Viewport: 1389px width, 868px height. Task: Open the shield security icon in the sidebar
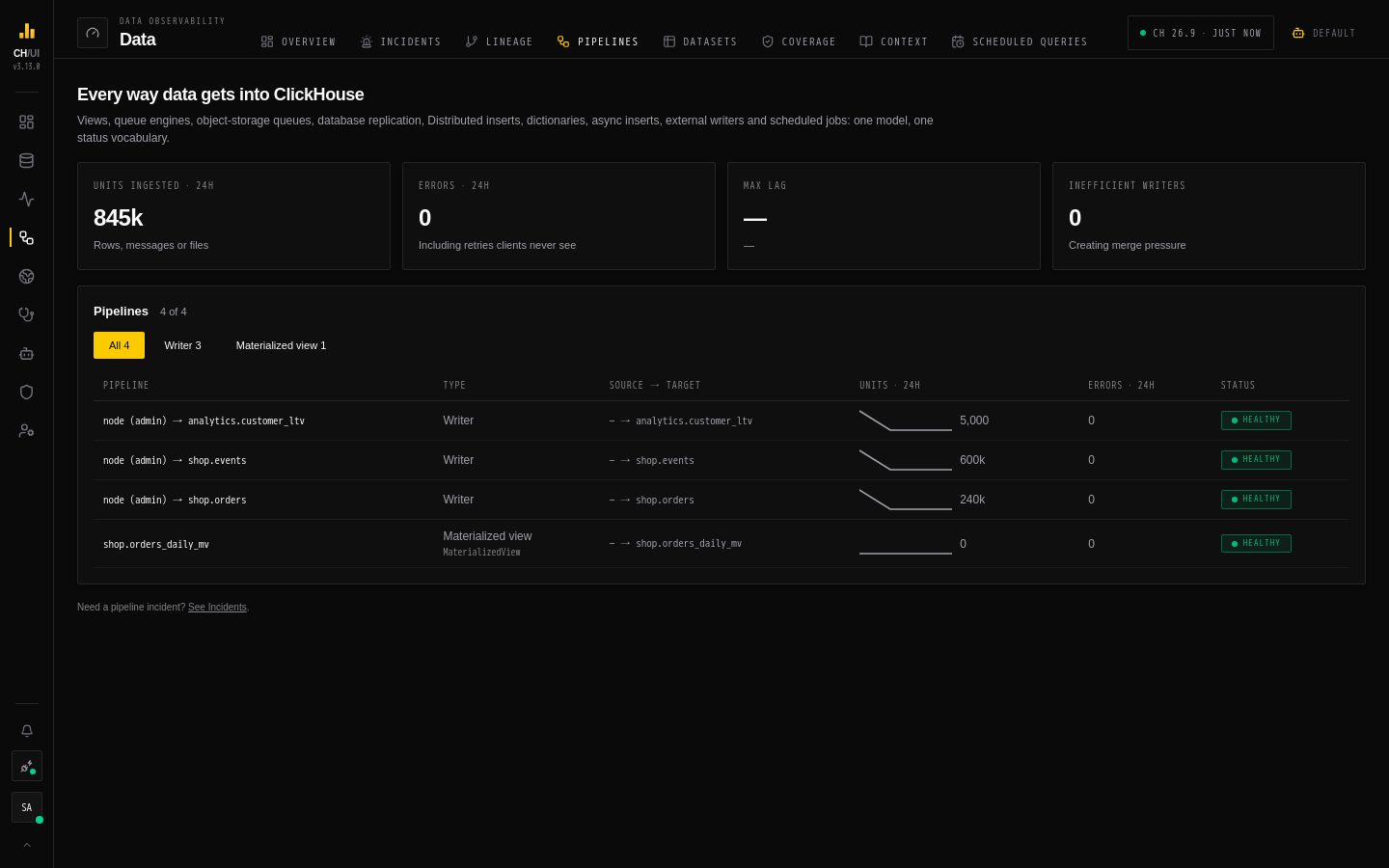tap(26, 393)
